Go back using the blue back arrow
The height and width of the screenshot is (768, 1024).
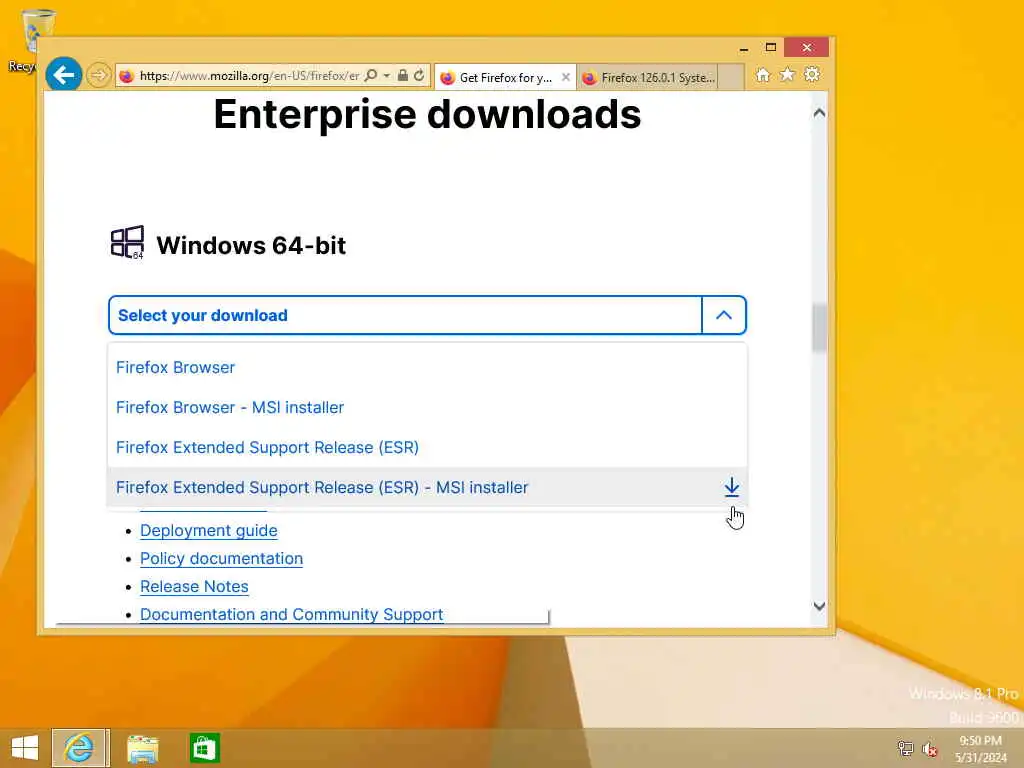(63, 75)
